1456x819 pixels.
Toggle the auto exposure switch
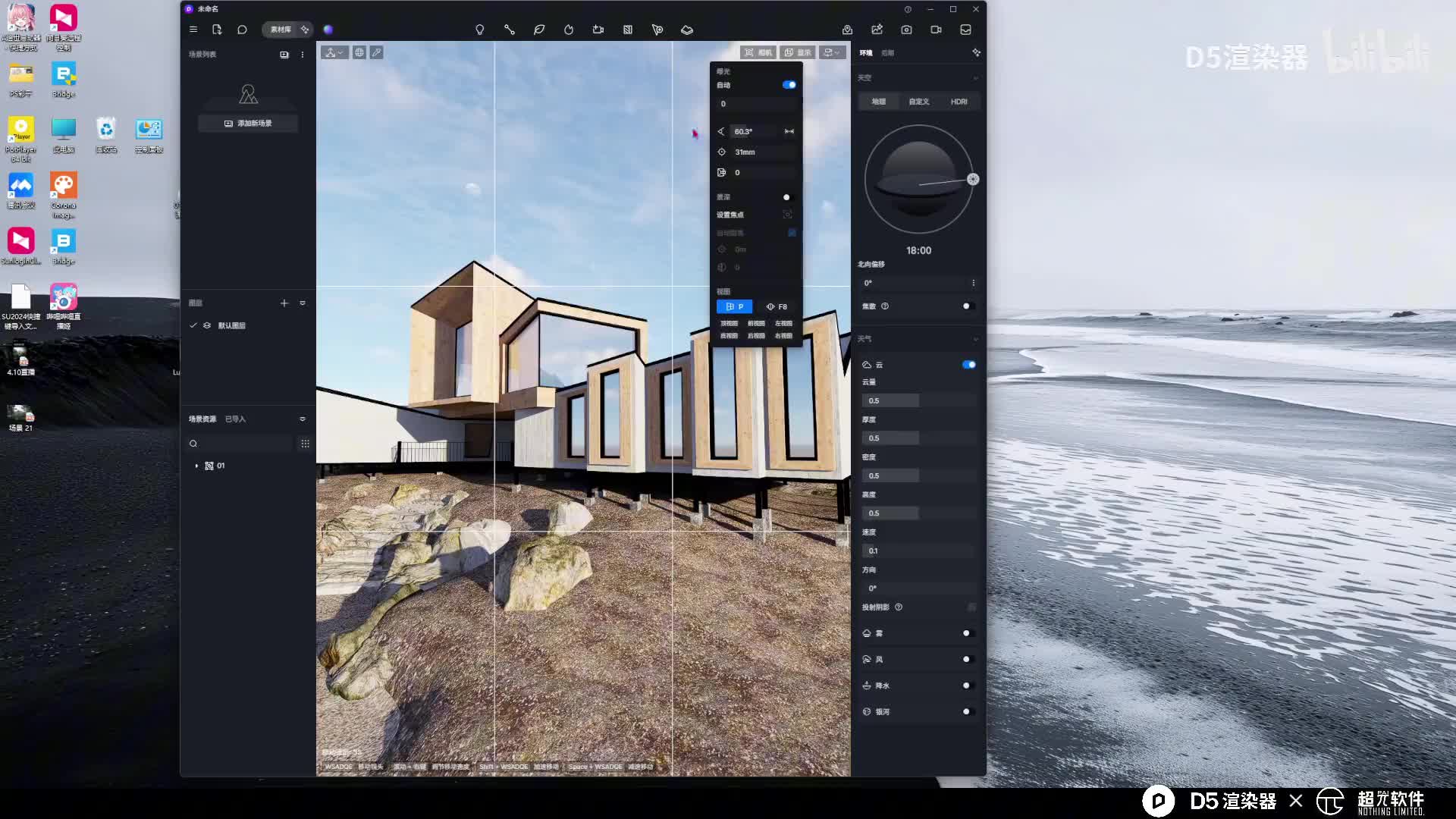(789, 85)
